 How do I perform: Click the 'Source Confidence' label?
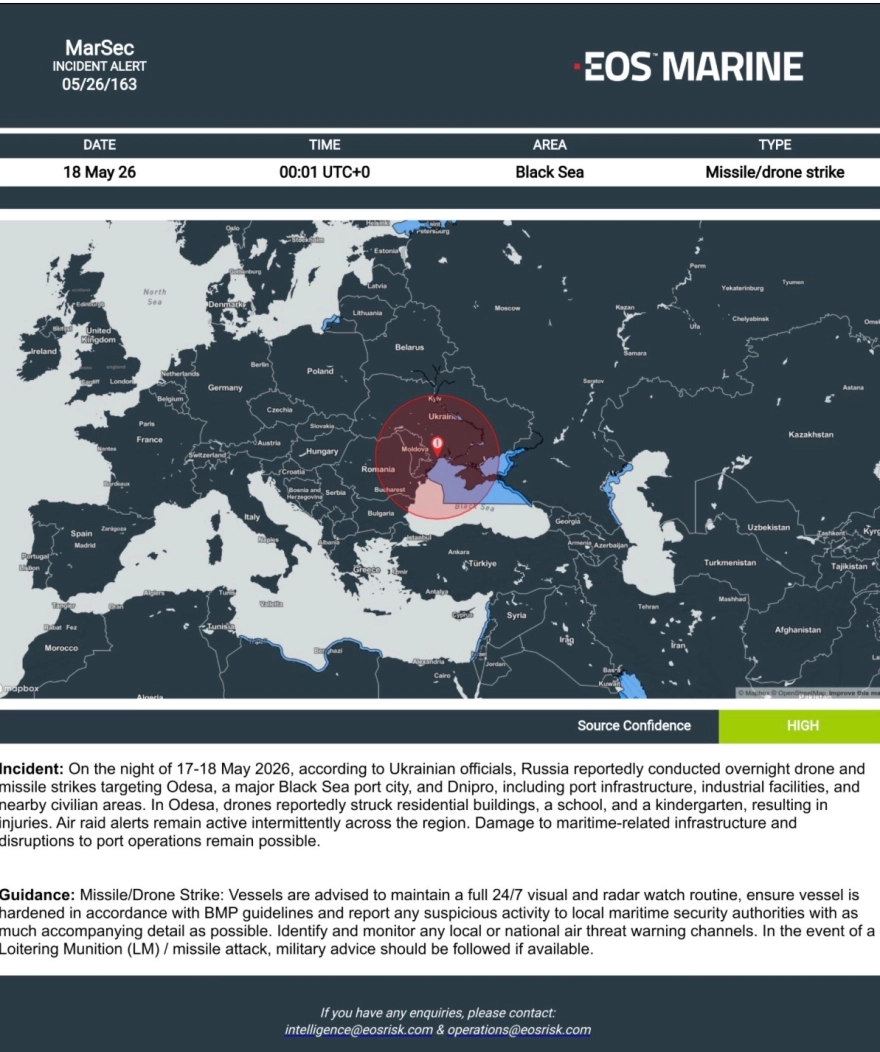[634, 726]
